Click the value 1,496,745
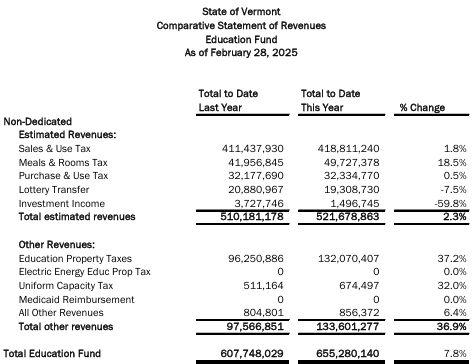This screenshot has height=364, width=476. 355,203
